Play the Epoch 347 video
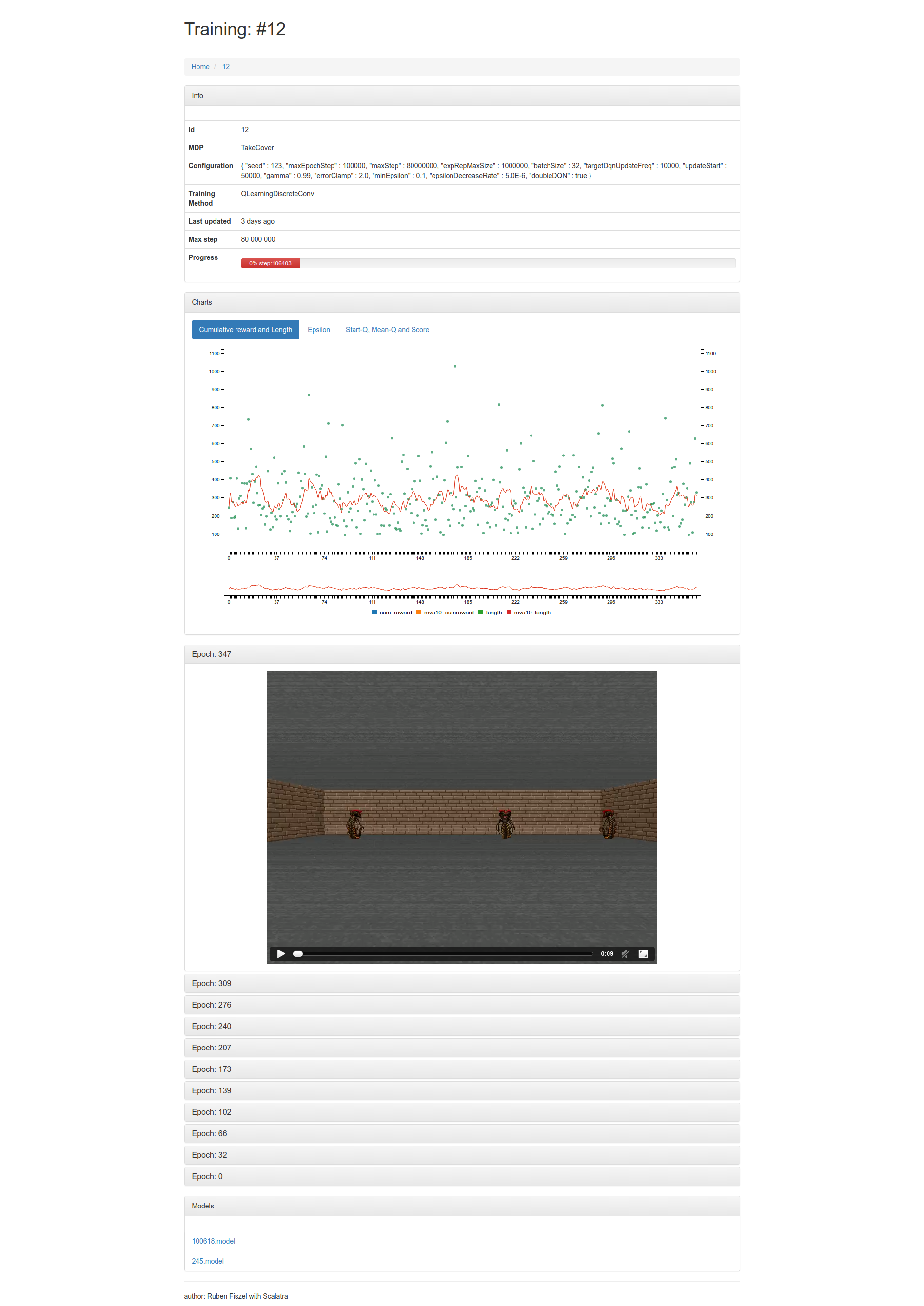924x1306 pixels. pyautogui.click(x=280, y=954)
